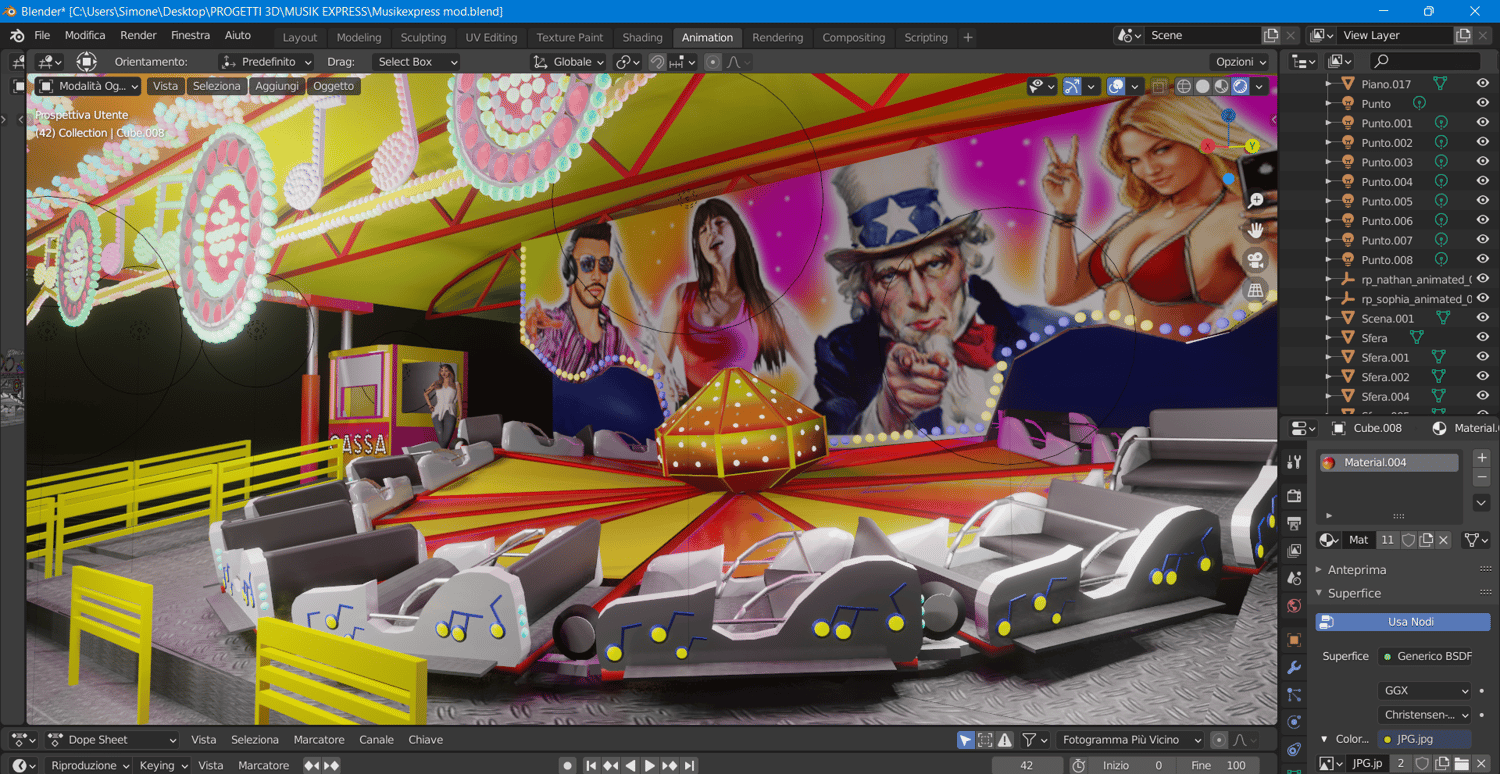Toggle viewport overlays display
This screenshot has height=774, width=1500.
pos(1117,86)
